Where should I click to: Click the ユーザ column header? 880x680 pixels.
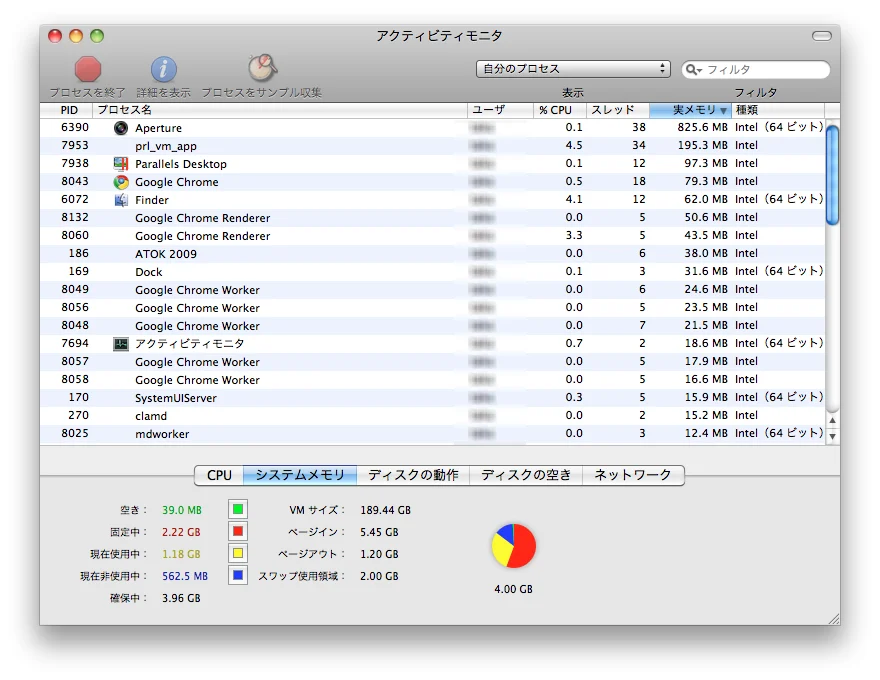click(500, 110)
